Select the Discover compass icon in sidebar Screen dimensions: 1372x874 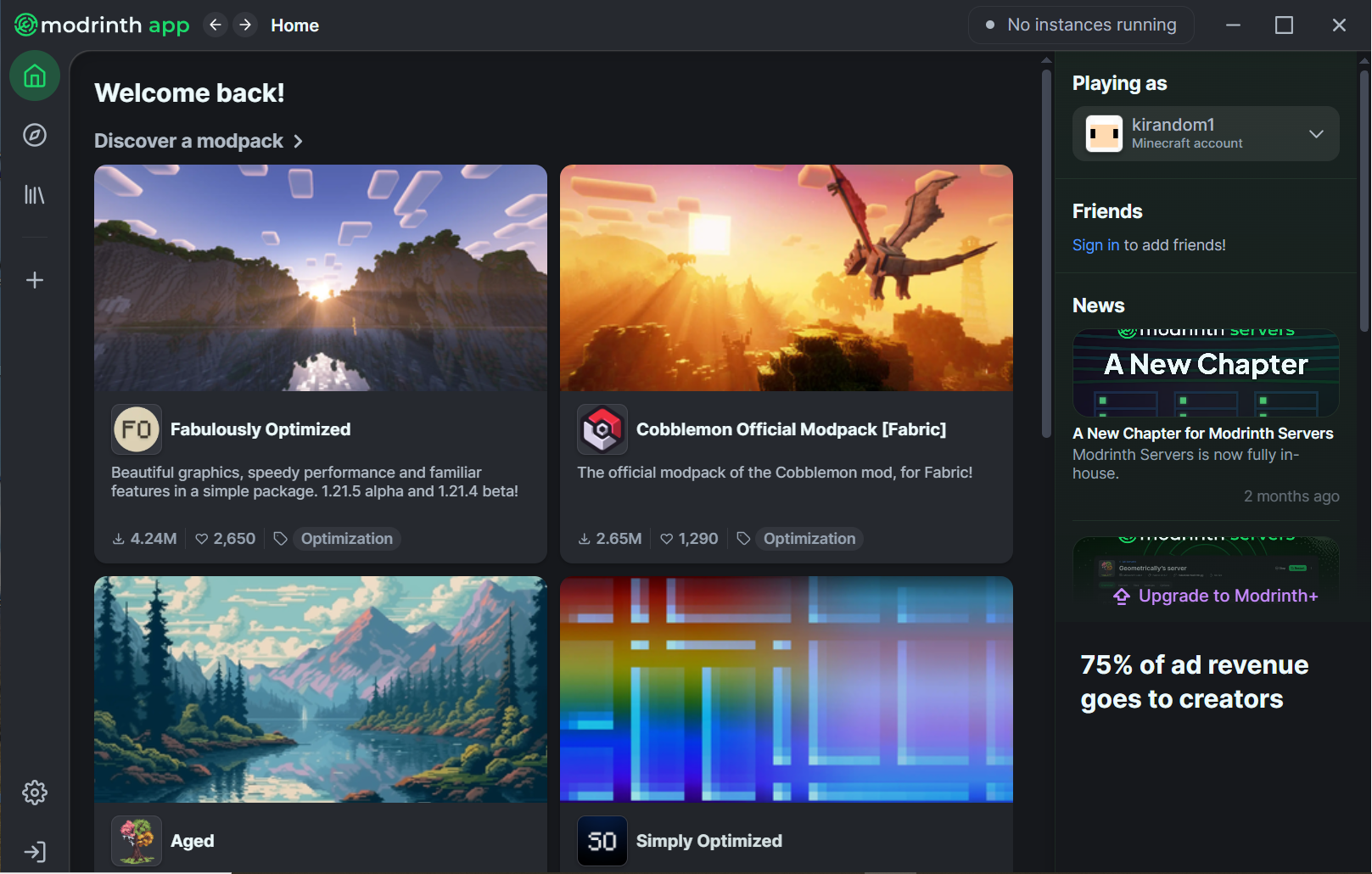34,135
